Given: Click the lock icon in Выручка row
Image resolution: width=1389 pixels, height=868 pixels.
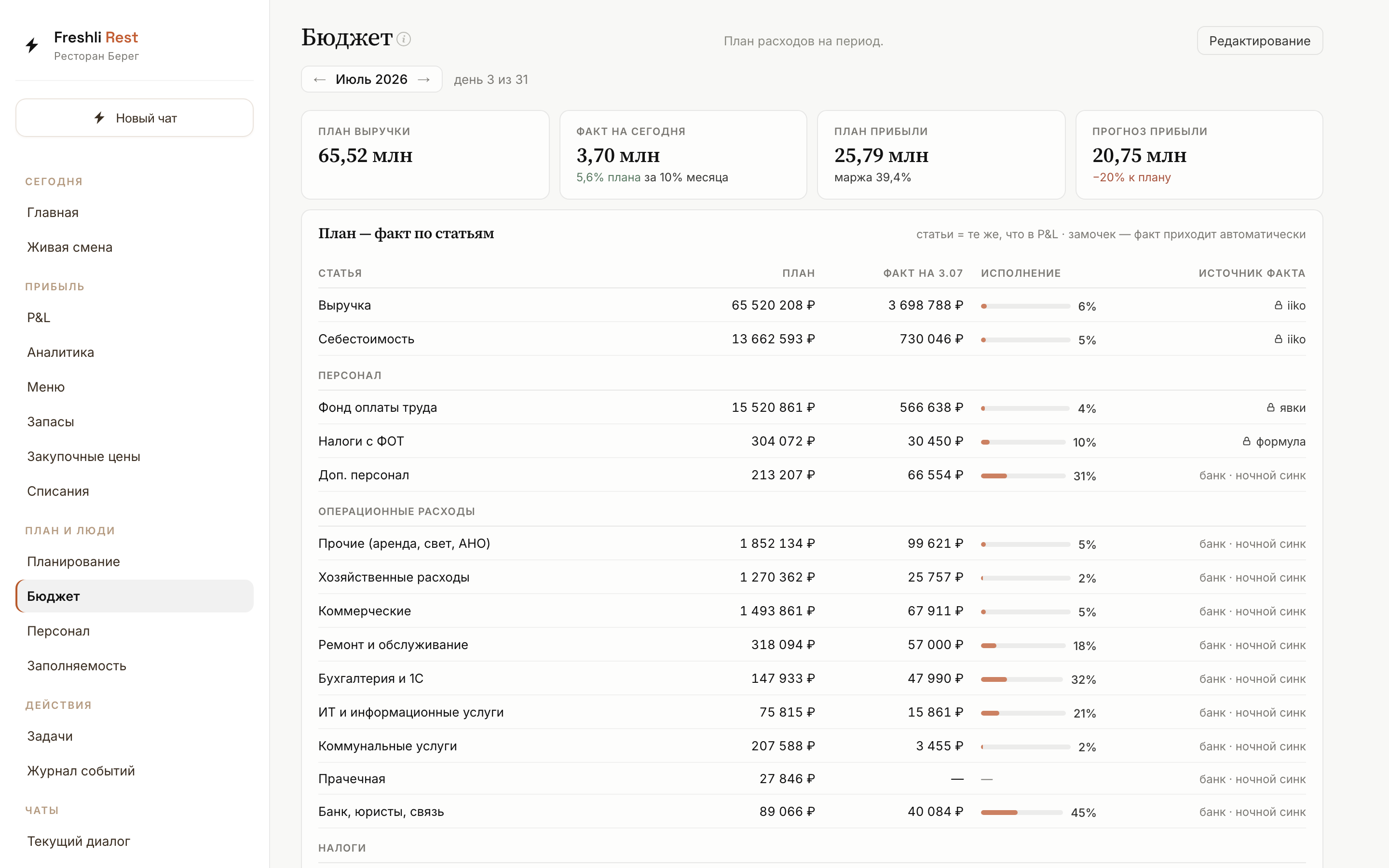Looking at the screenshot, I should tap(1278, 305).
